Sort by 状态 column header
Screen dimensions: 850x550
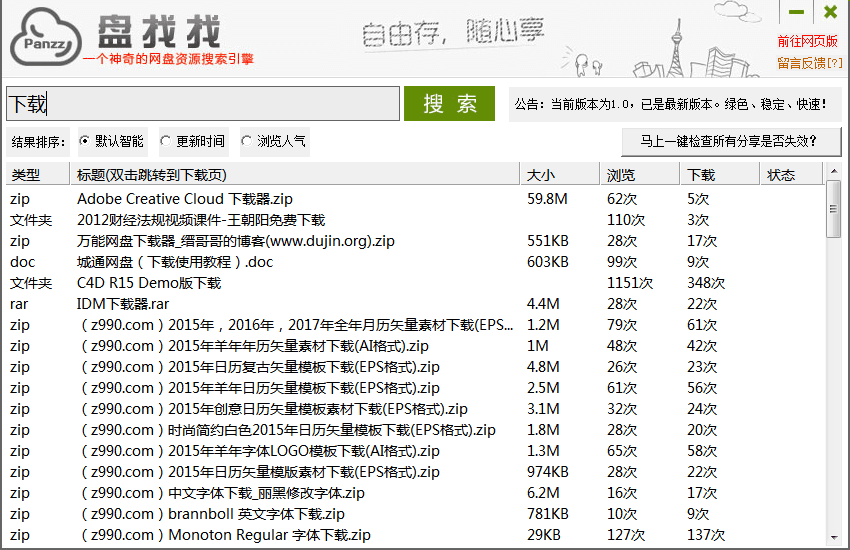791,175
